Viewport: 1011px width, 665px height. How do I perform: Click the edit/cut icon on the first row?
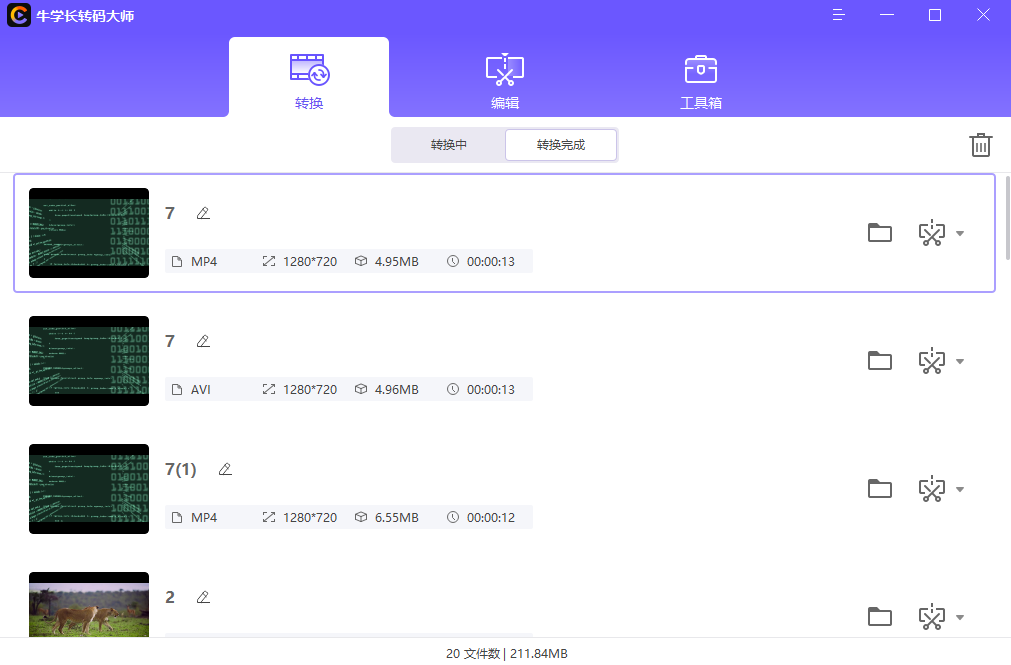932,232
